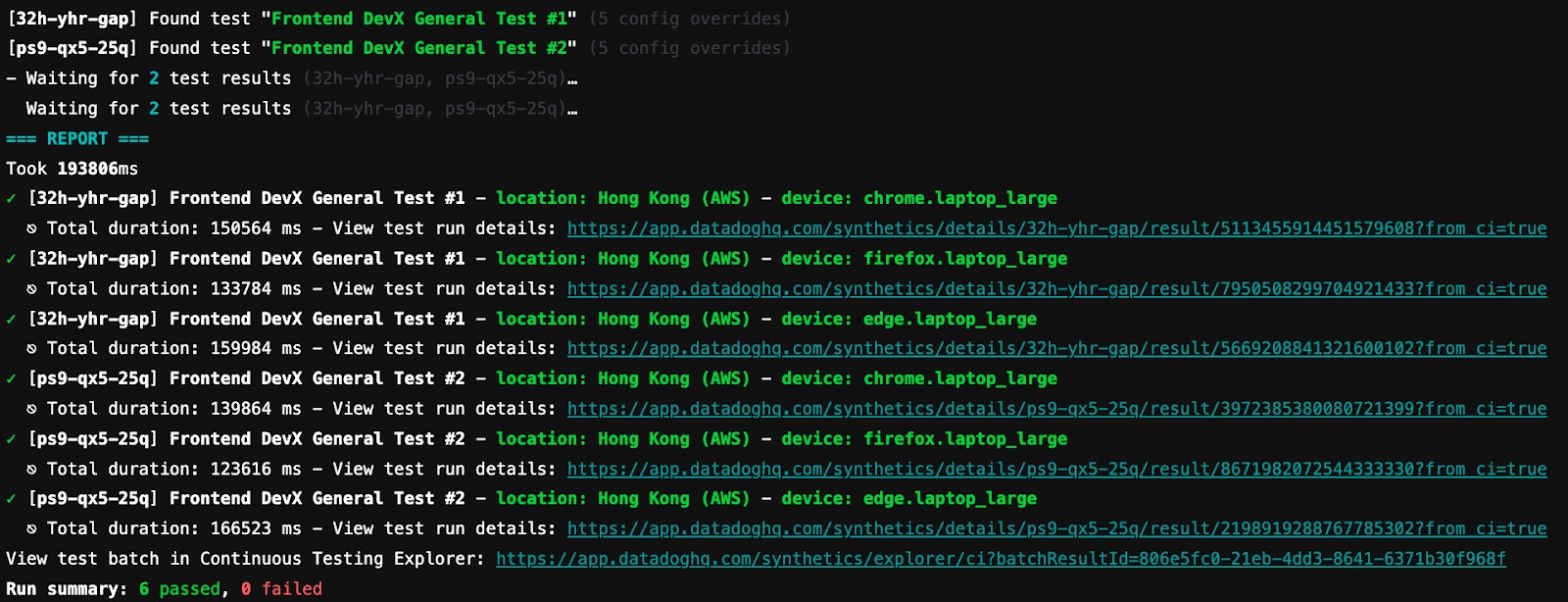
Task: Click the checkmark beside Test #1 firefox.laptop_large
Action: coord(11,260)
